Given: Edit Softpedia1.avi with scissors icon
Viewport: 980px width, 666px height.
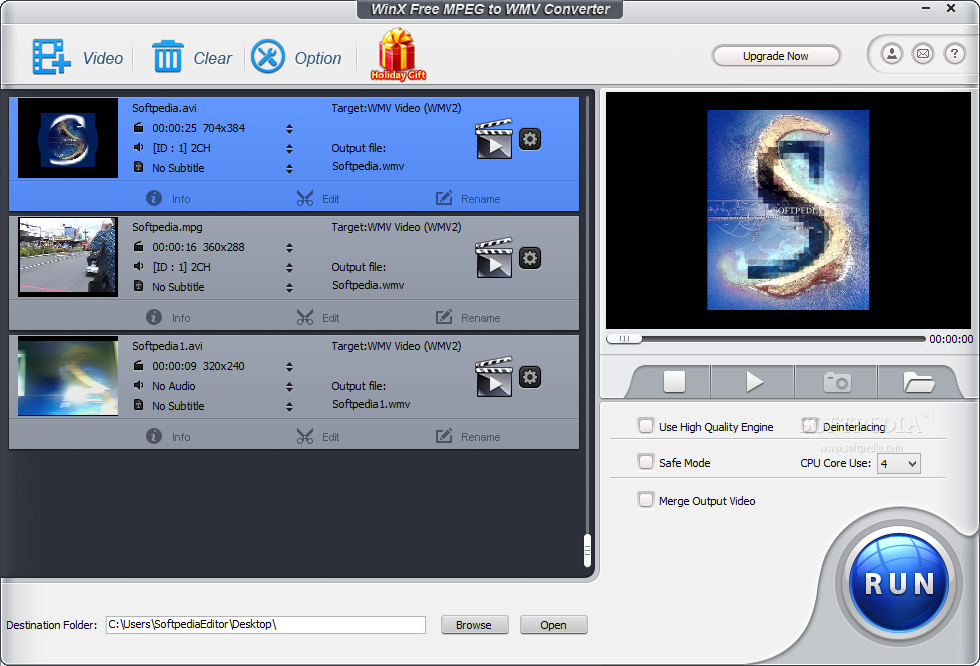Looking at the screenshot, I should point(318,436).
